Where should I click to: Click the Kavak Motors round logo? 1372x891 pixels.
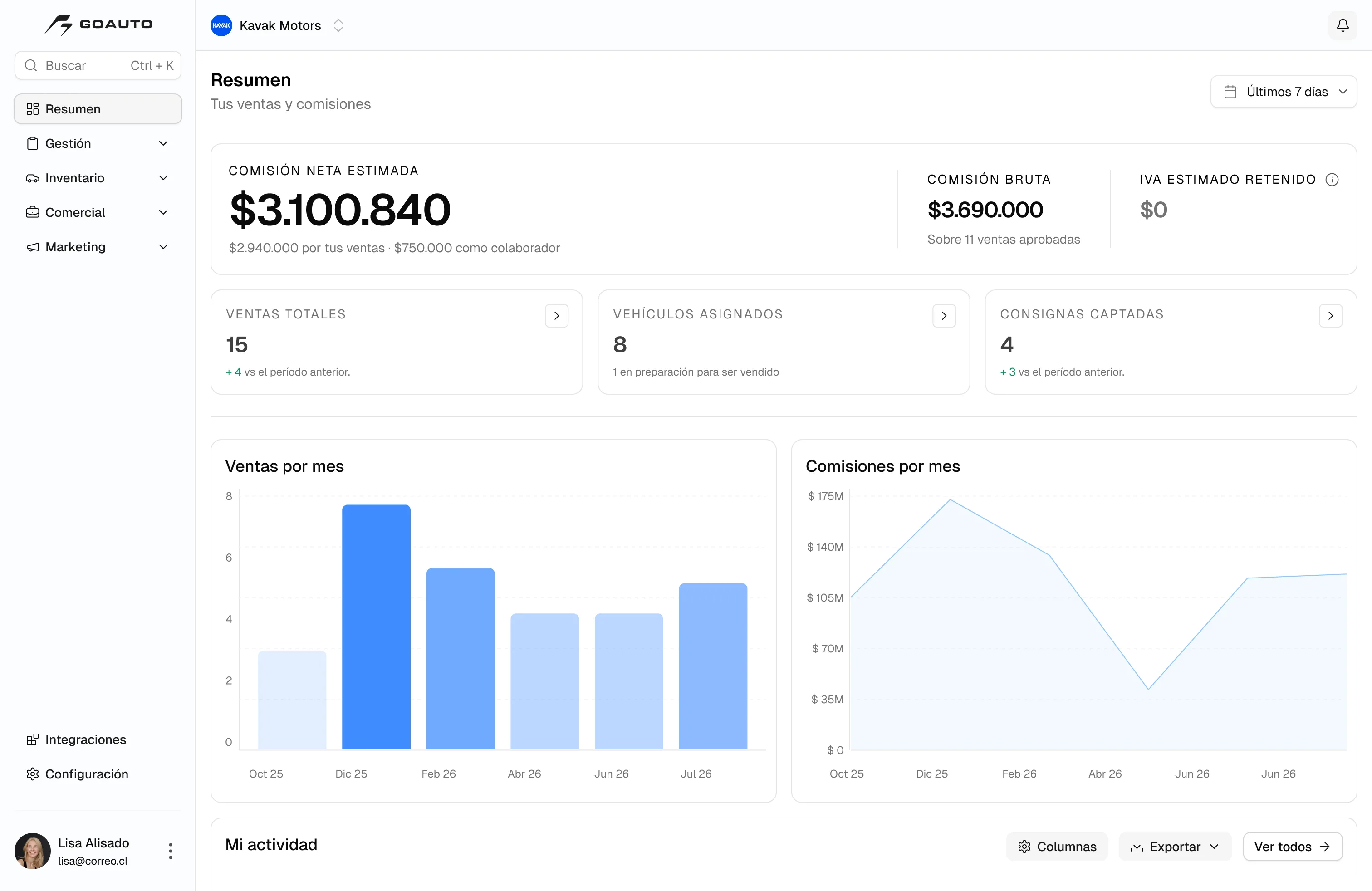pyautogui.click(x=221, y=25)
